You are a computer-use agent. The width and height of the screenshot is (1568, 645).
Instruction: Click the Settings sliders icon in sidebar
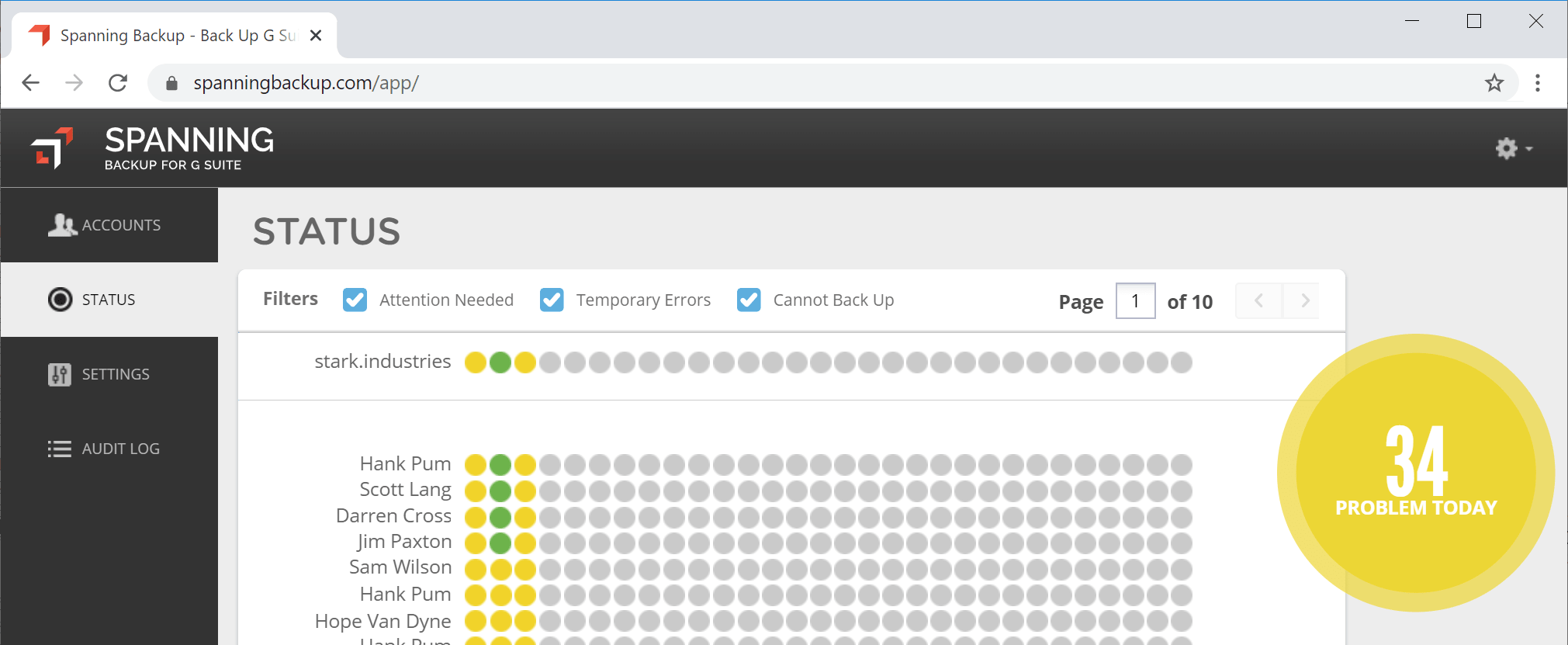(60, 374)
